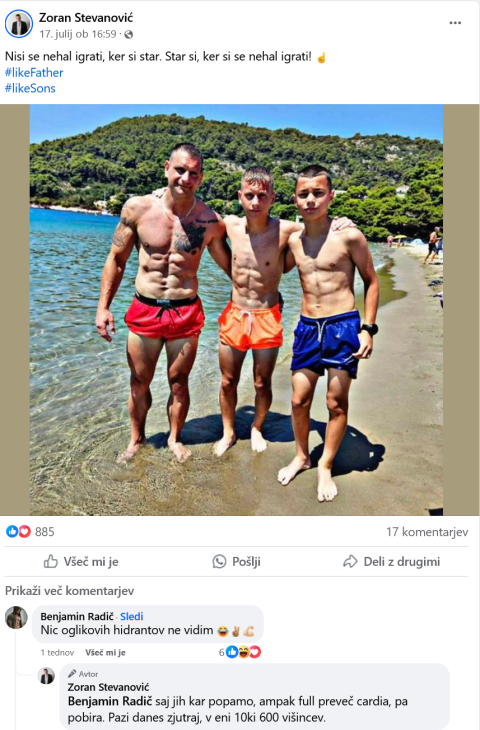Click the reaction icons on Benjamin Radič's comment
Viewport: 480px width, 730px height.
pos(244,652)
